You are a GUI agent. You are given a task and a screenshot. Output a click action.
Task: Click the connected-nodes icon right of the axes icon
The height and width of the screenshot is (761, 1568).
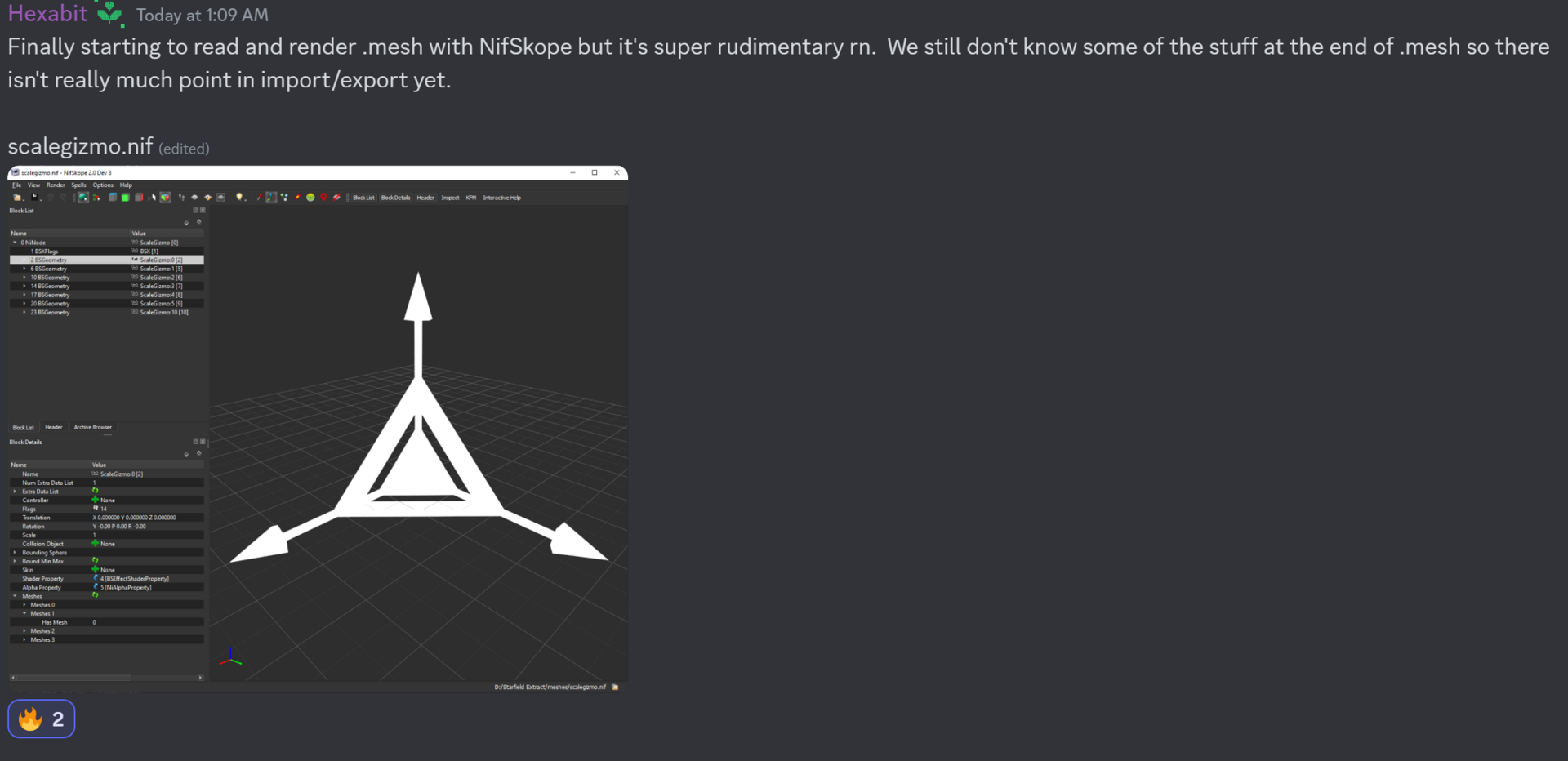[284, 198]
